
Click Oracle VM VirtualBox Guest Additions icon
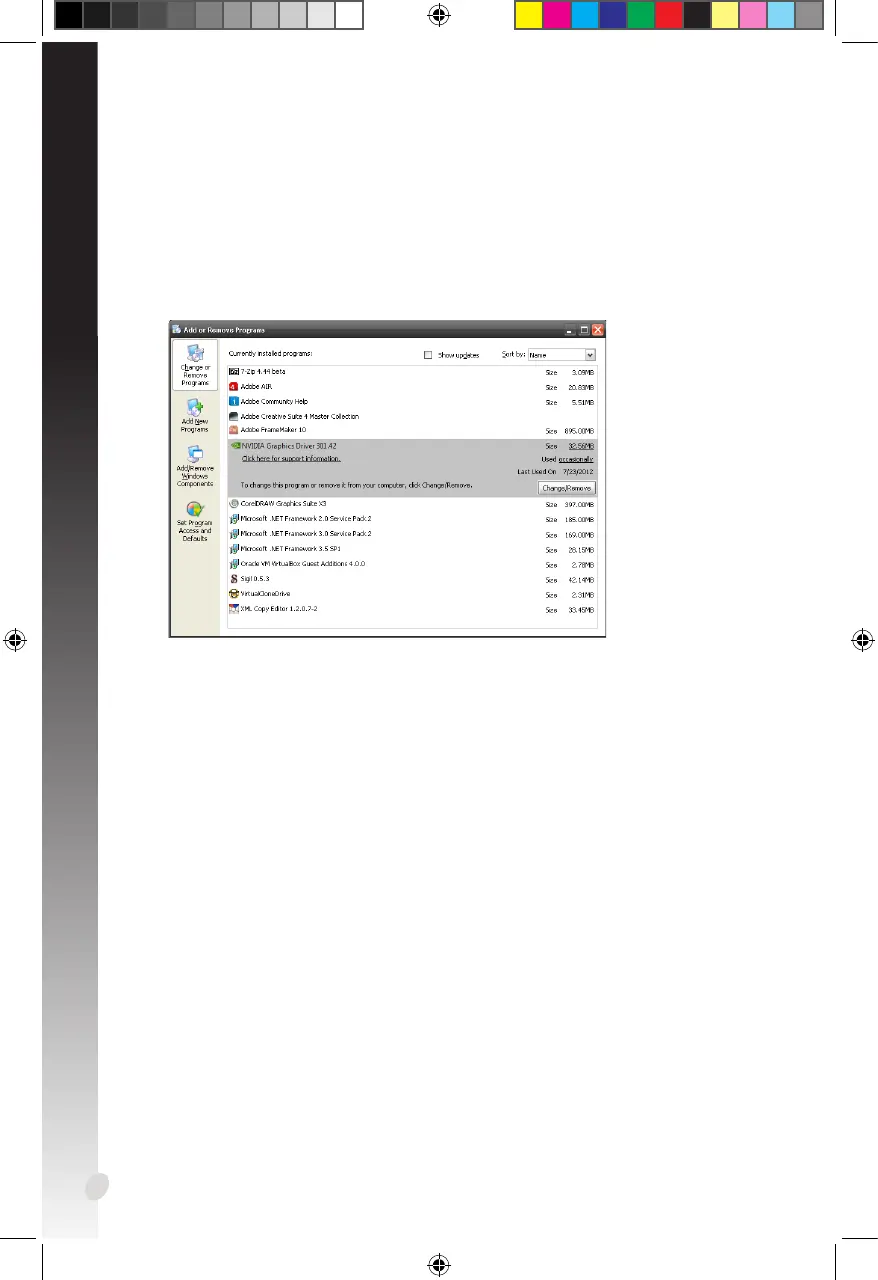pyautogui.click(x=234, y=564)
